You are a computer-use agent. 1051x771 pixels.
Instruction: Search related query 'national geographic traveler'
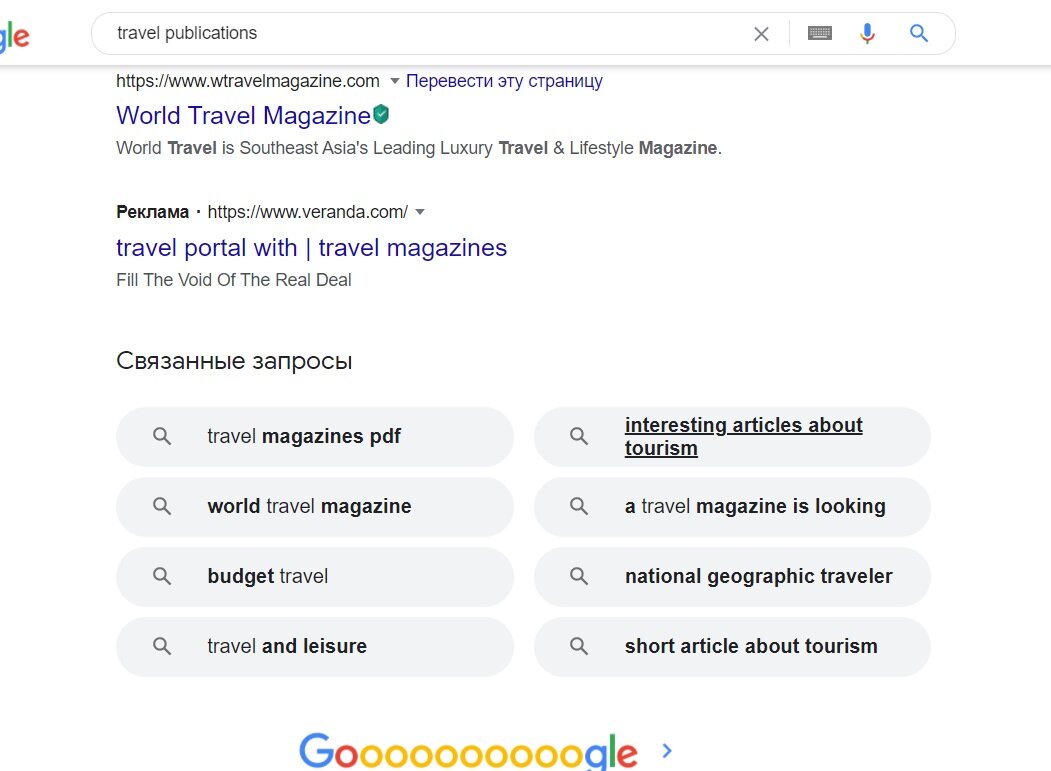(732, 577)
